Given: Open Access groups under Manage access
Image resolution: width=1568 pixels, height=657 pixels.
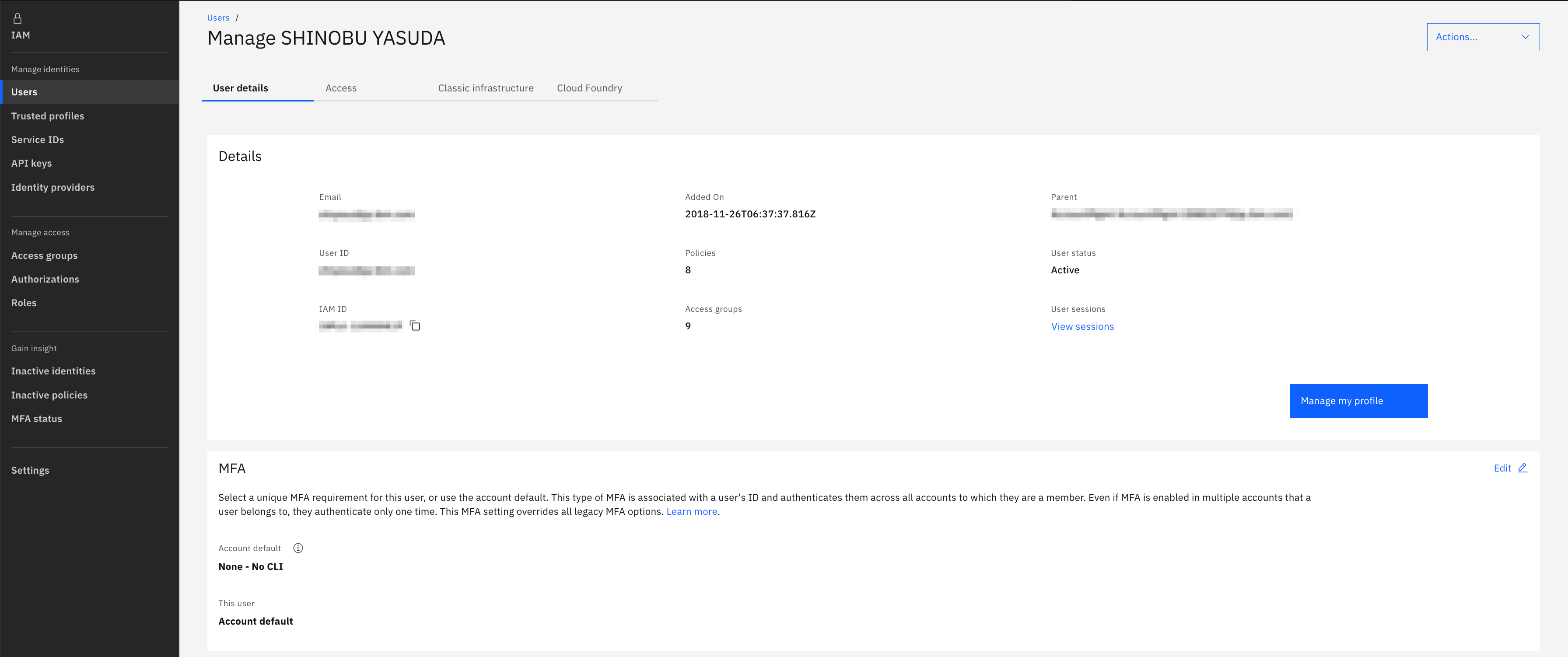Looking at the screenshot, I should click(44, 255).
